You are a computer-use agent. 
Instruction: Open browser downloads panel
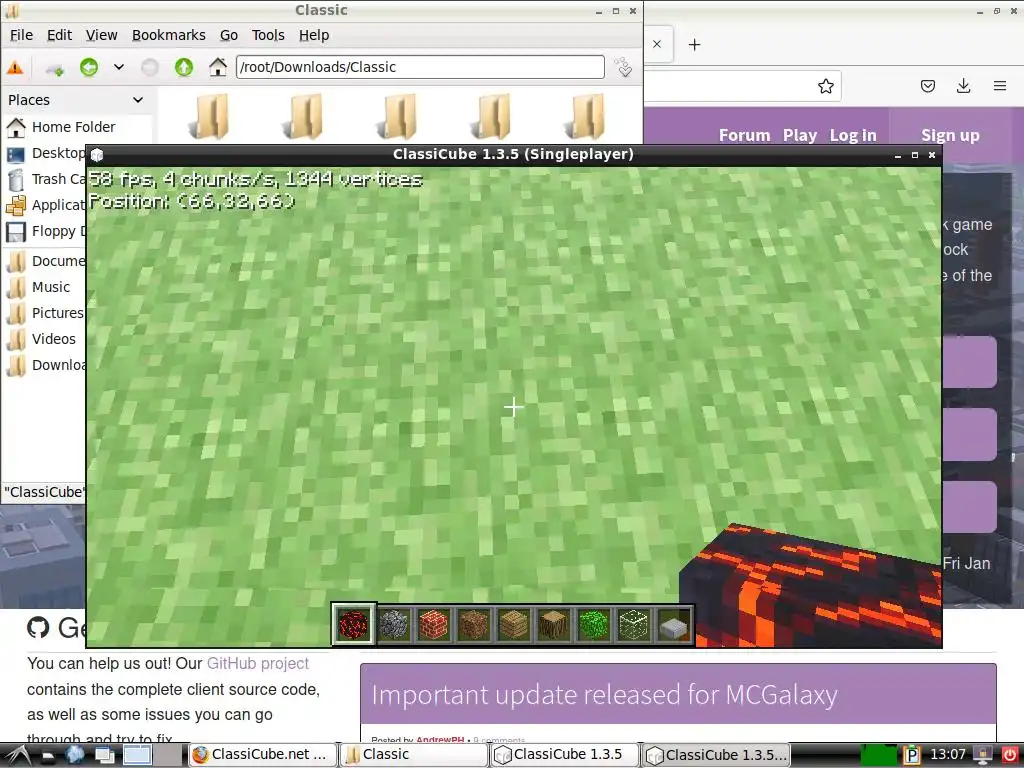click(x=963, y=86)
